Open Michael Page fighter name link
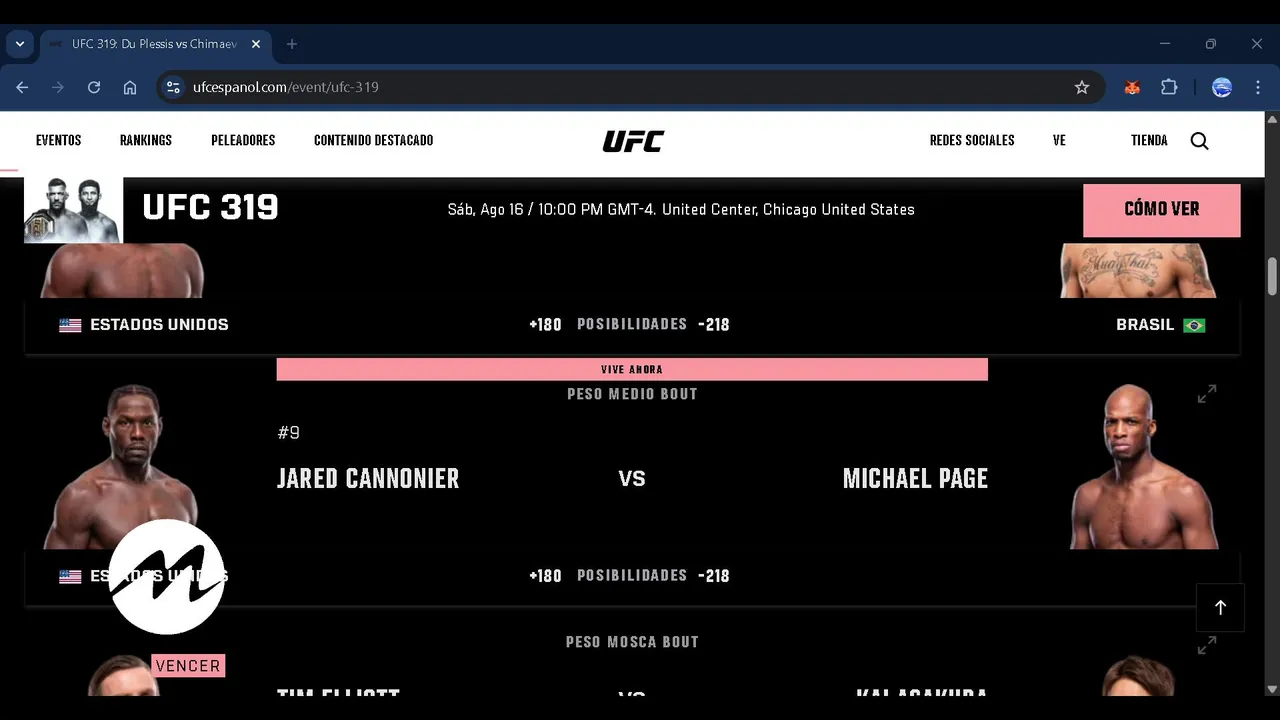This screenshot has width=1280, height=720. [x=915, y=478]
